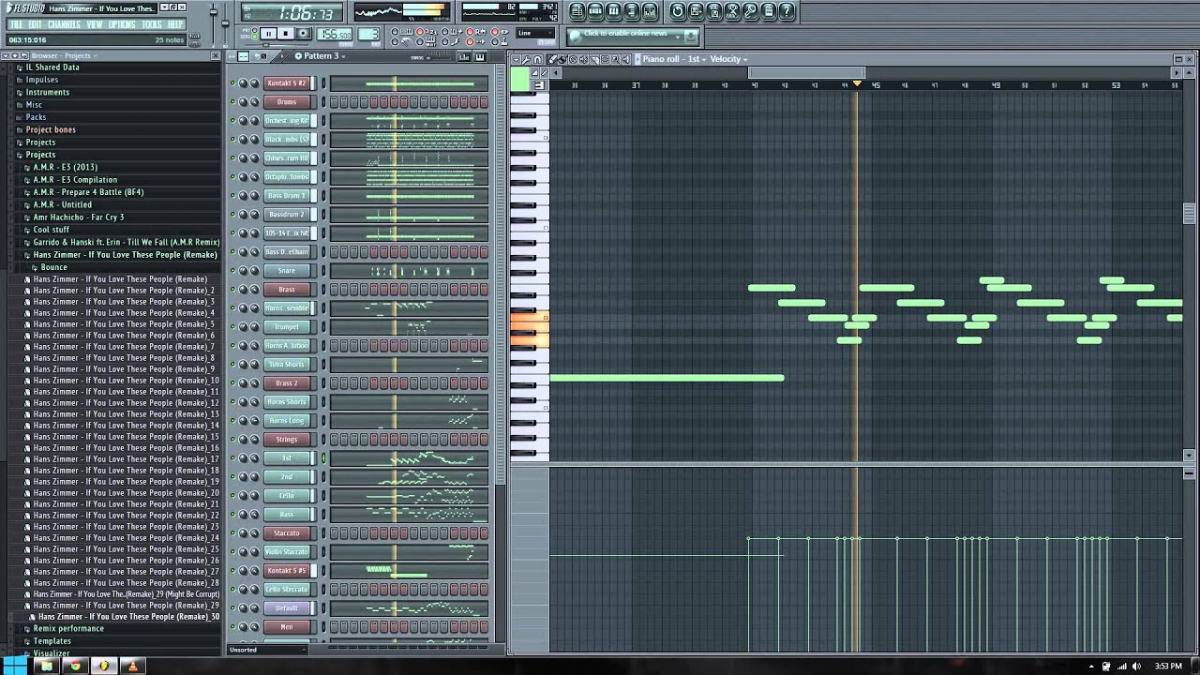
Task: Click the Windows Start button
Action: (14, 666)
